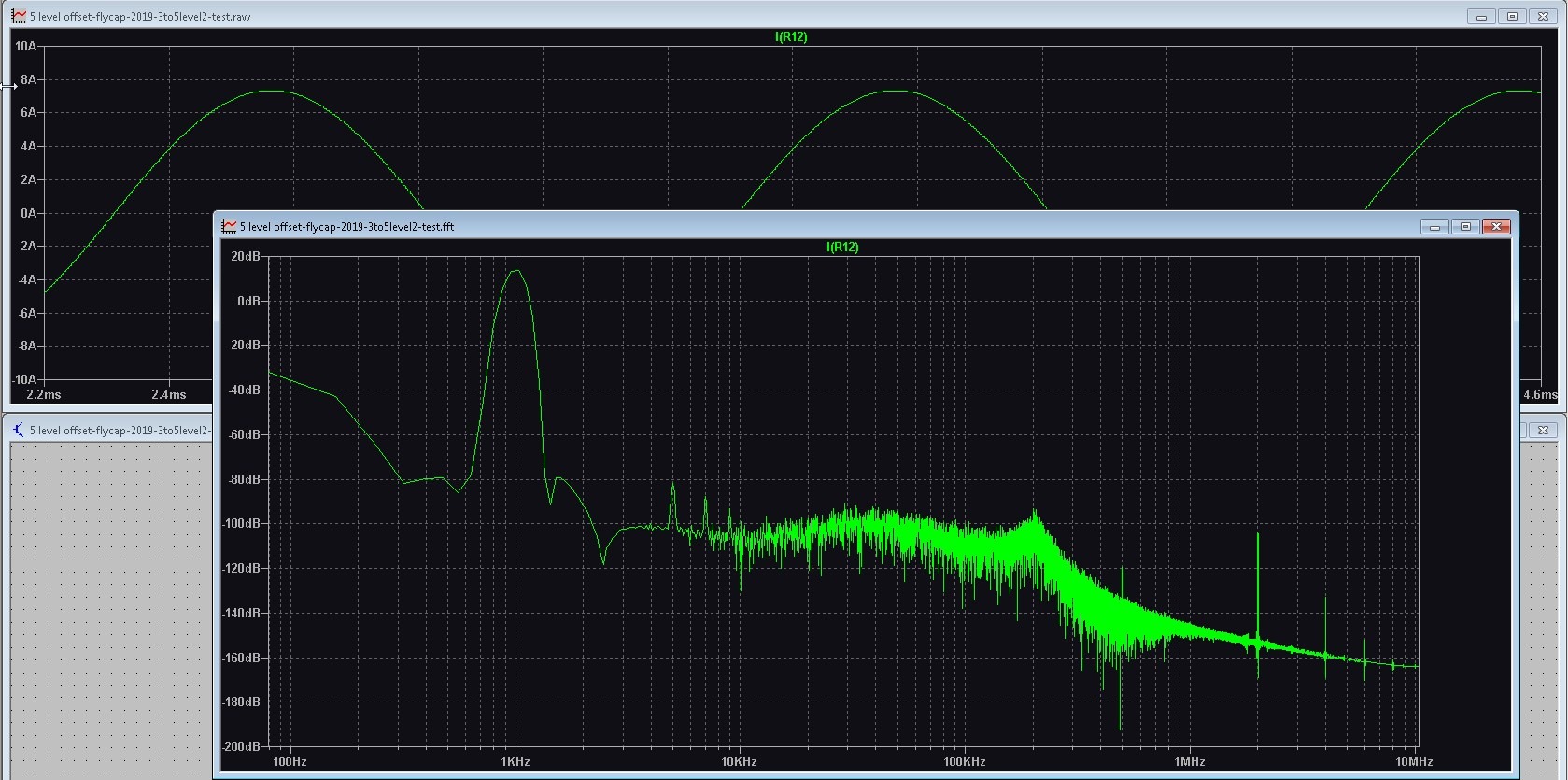The image size is (1568, 780).
Task: Click the -120dB FFT axis label
Action: 241,568
